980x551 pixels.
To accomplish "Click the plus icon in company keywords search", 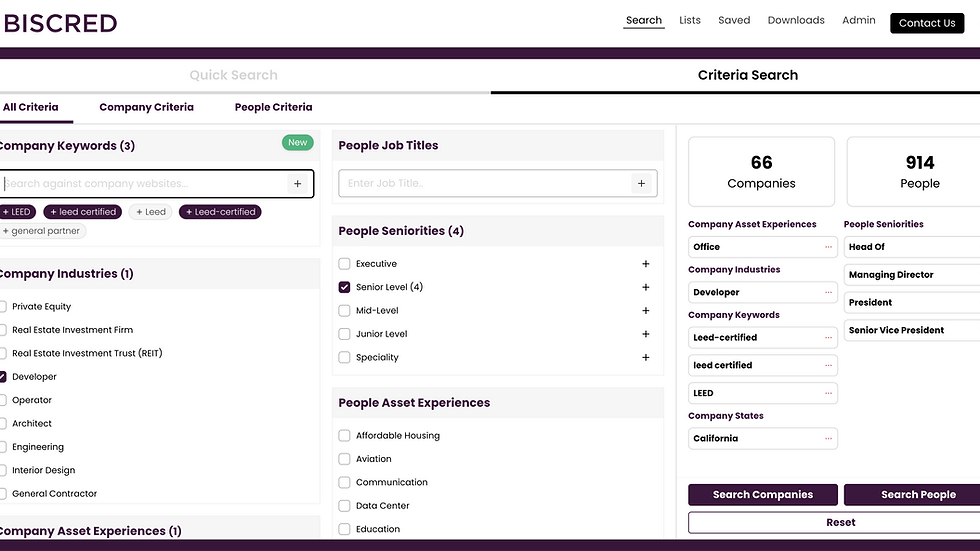I will [x=297, y=184].
